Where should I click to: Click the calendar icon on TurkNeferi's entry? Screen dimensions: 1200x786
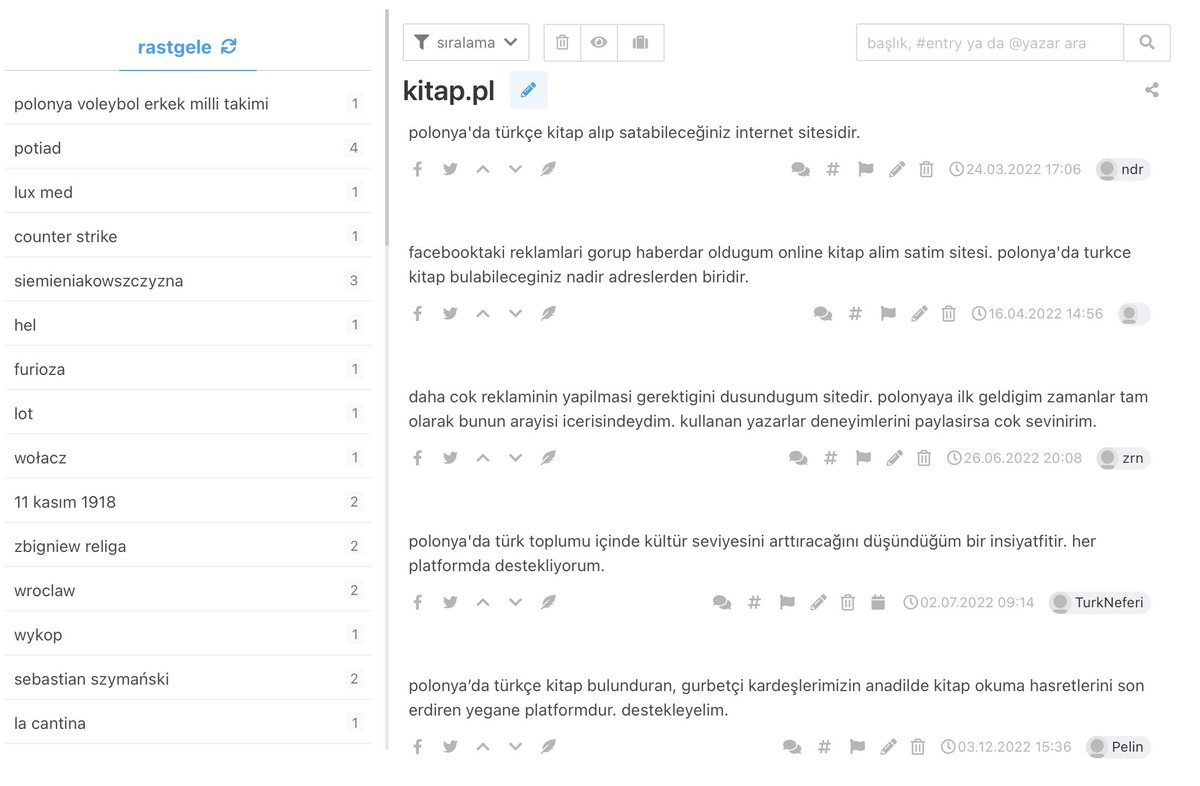tap(878, 602)
